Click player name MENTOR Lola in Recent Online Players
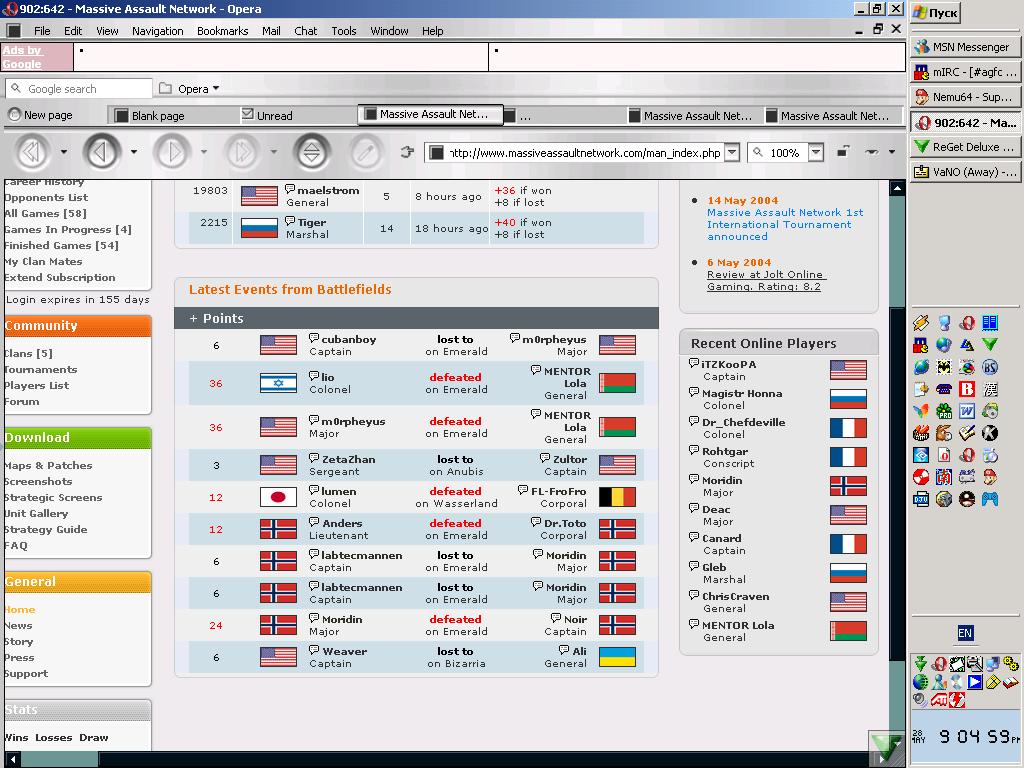The image size is (1024, 768). click(738, 625)
